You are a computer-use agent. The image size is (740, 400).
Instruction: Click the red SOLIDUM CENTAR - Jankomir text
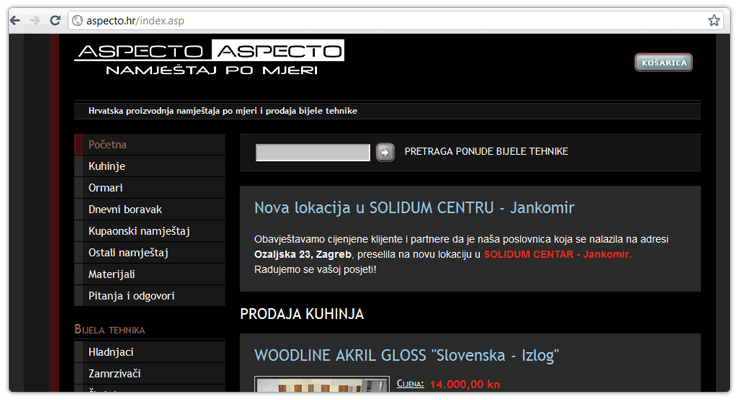click(557, 254)
